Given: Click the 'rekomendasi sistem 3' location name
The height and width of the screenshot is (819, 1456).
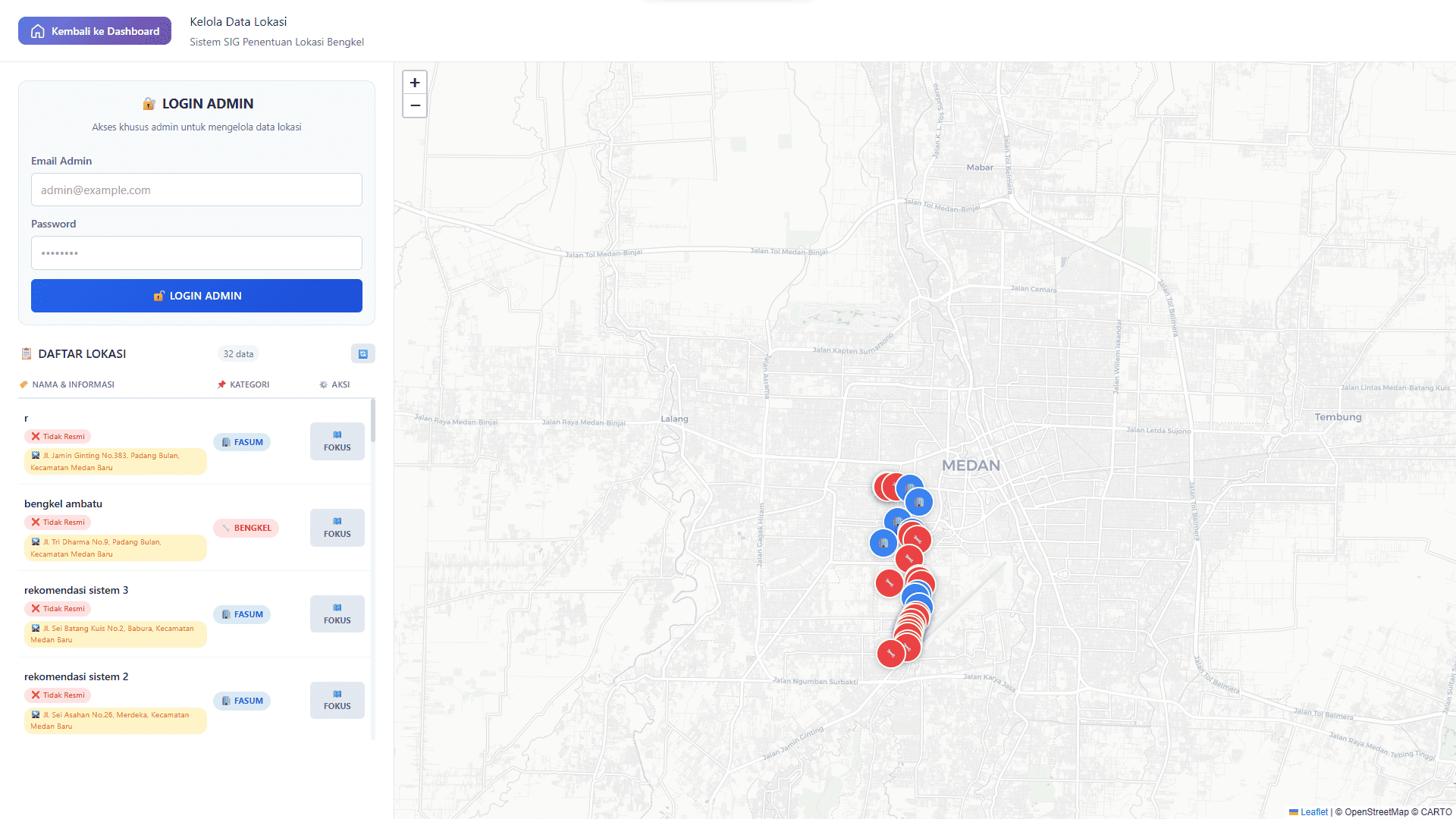Looking at the screenshot, I should [76, 590].
